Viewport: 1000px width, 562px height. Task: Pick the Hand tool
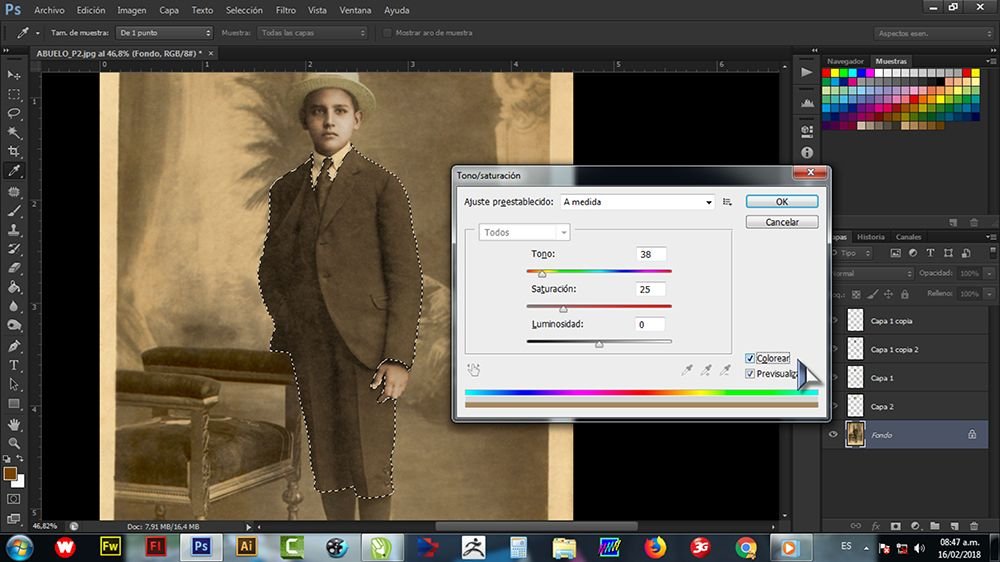coord(13,424)
